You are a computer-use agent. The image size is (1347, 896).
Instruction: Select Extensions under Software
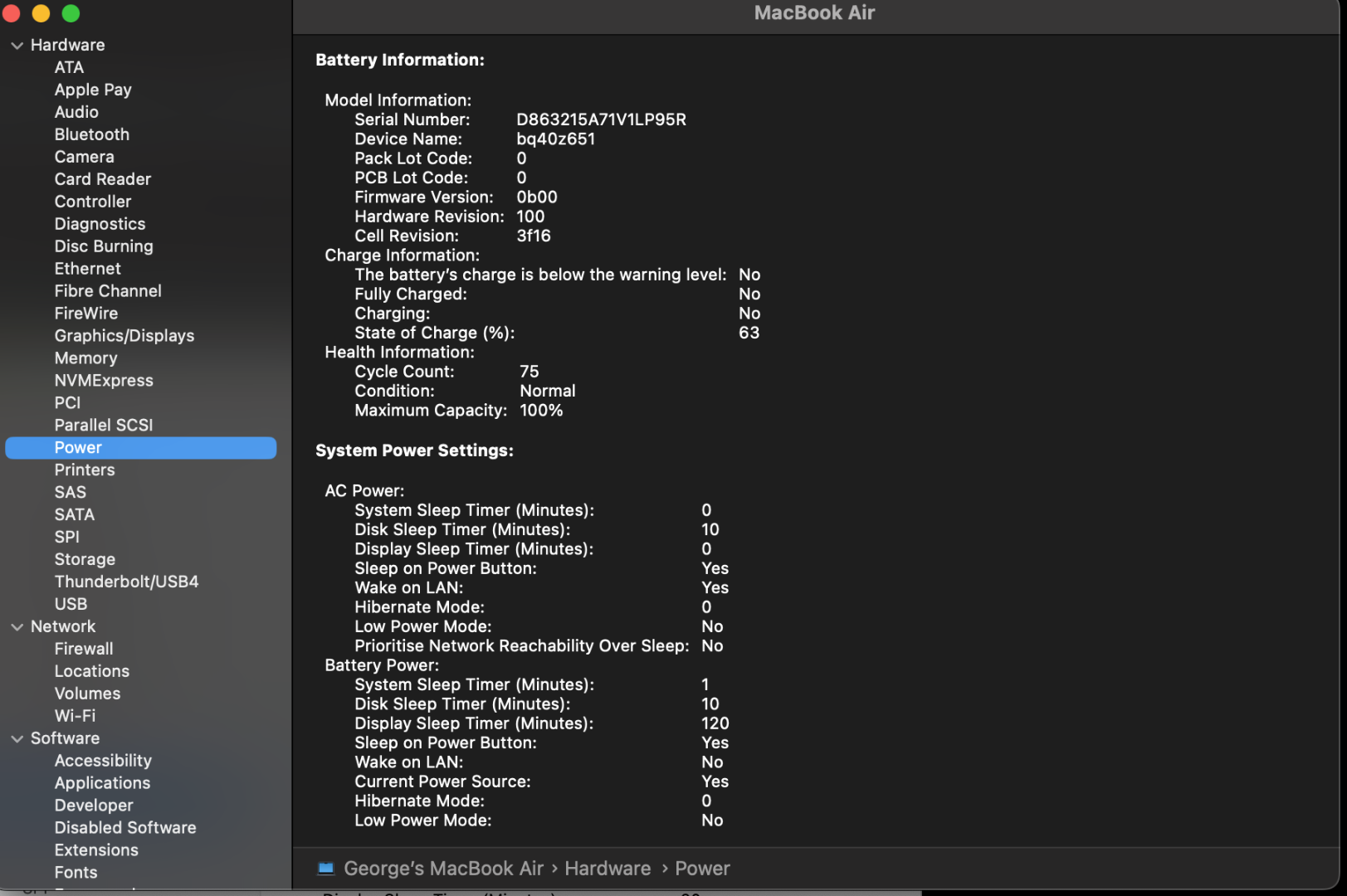[x=96, y=850]
